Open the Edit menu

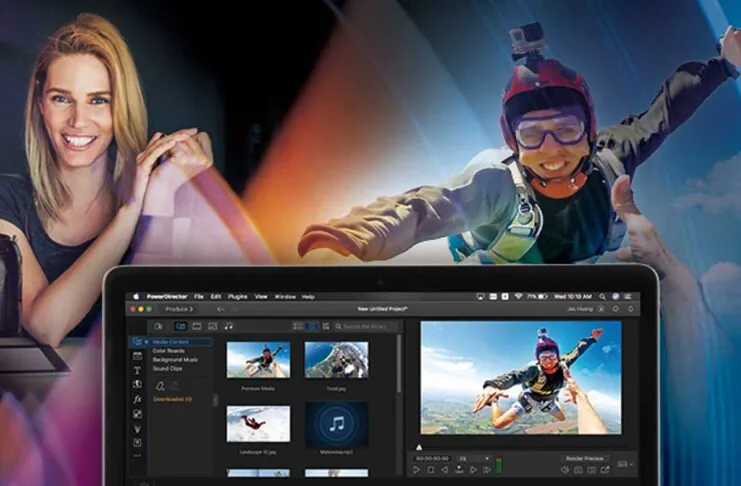click(215, 297)
